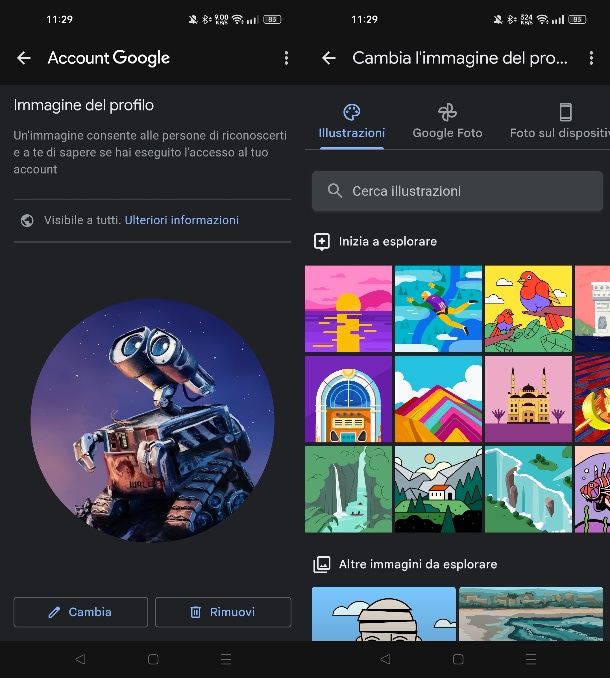The height and width of the screenshot is (678, 610).
Task: Open the Ulteriori informazioni link
Action: click(182, 220)
